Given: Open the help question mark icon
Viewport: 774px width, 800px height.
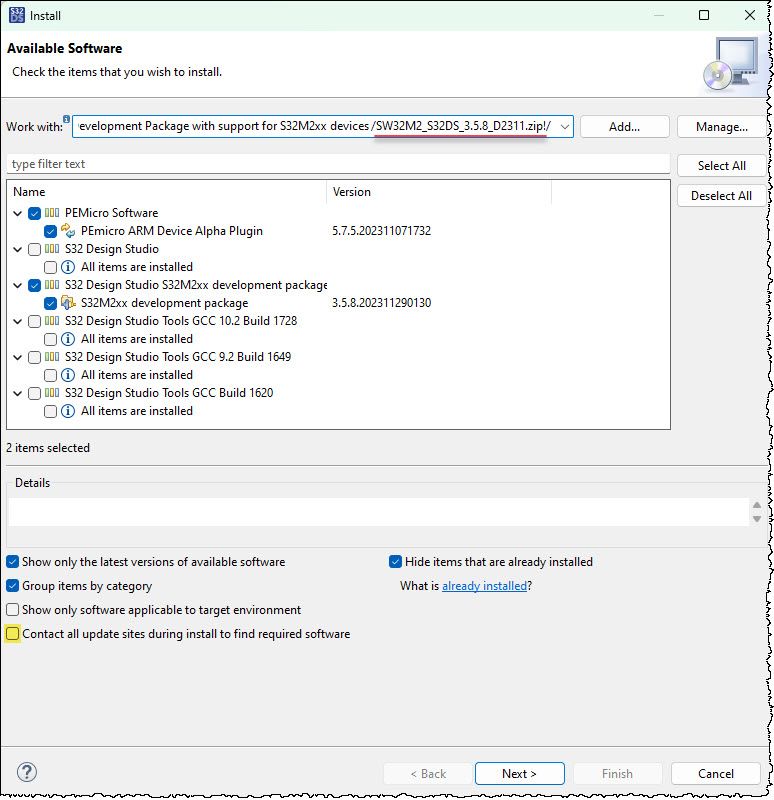Looking at the screenshot, I should 27,772.
